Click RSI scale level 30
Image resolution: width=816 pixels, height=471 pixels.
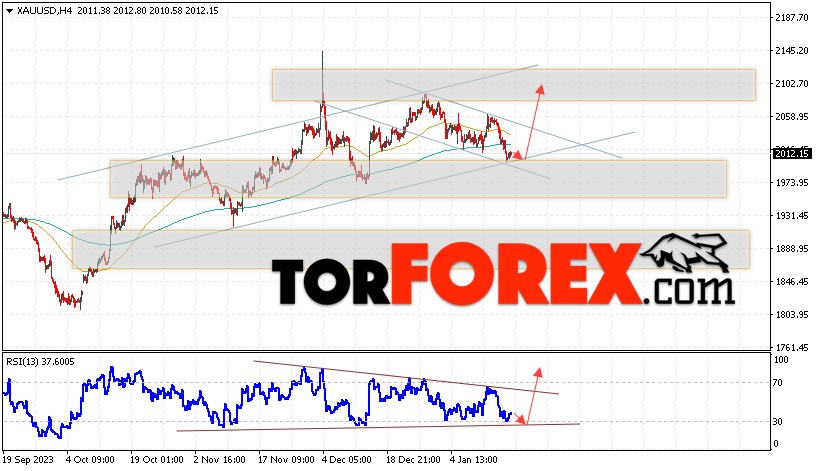778,421
